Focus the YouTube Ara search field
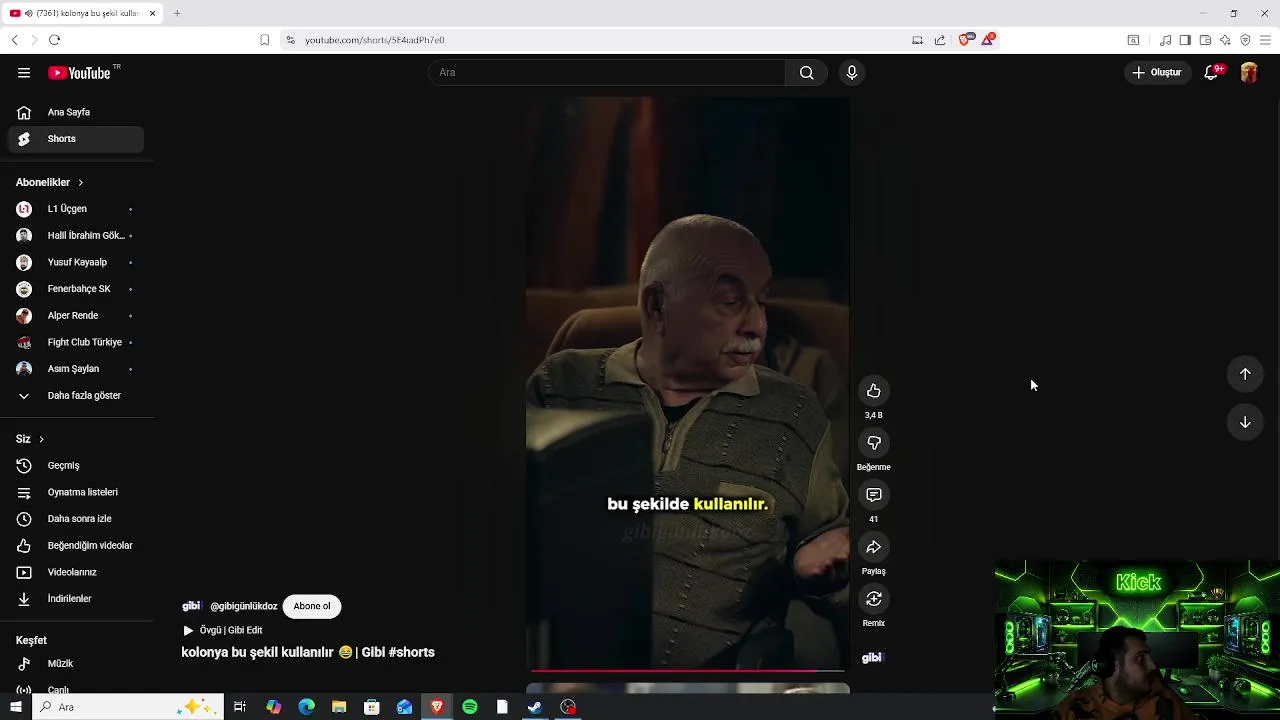 pyautogui.click(x=607, y=72)
